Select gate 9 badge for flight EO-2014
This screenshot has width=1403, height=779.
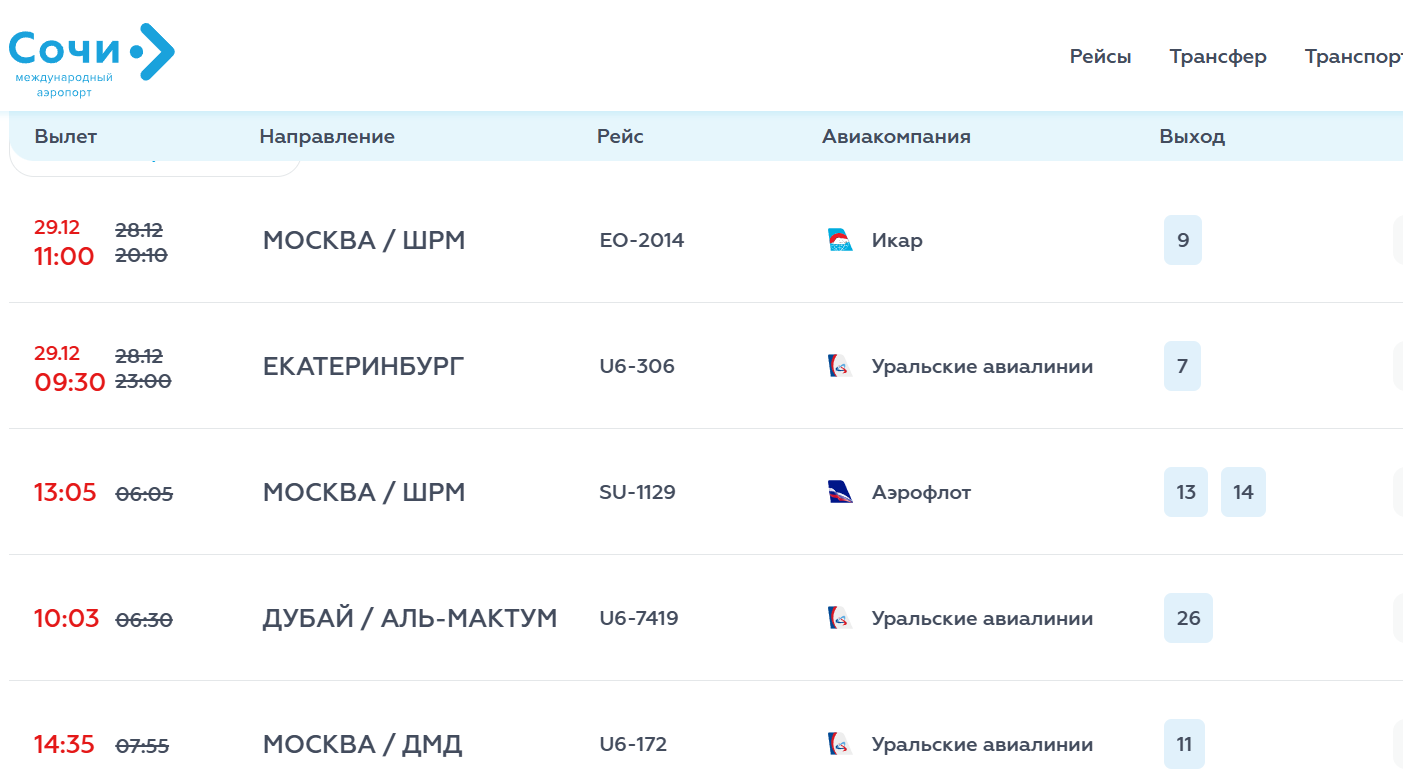[1182, 241]
